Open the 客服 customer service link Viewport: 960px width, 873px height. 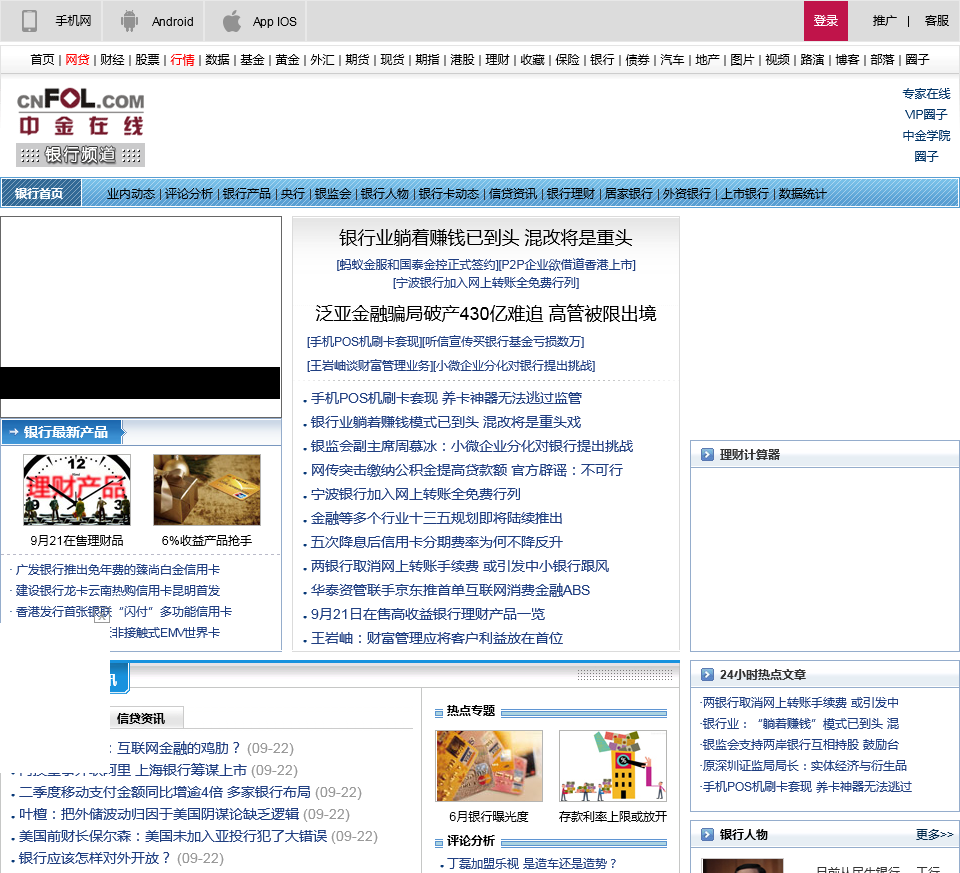click(936, 21)
